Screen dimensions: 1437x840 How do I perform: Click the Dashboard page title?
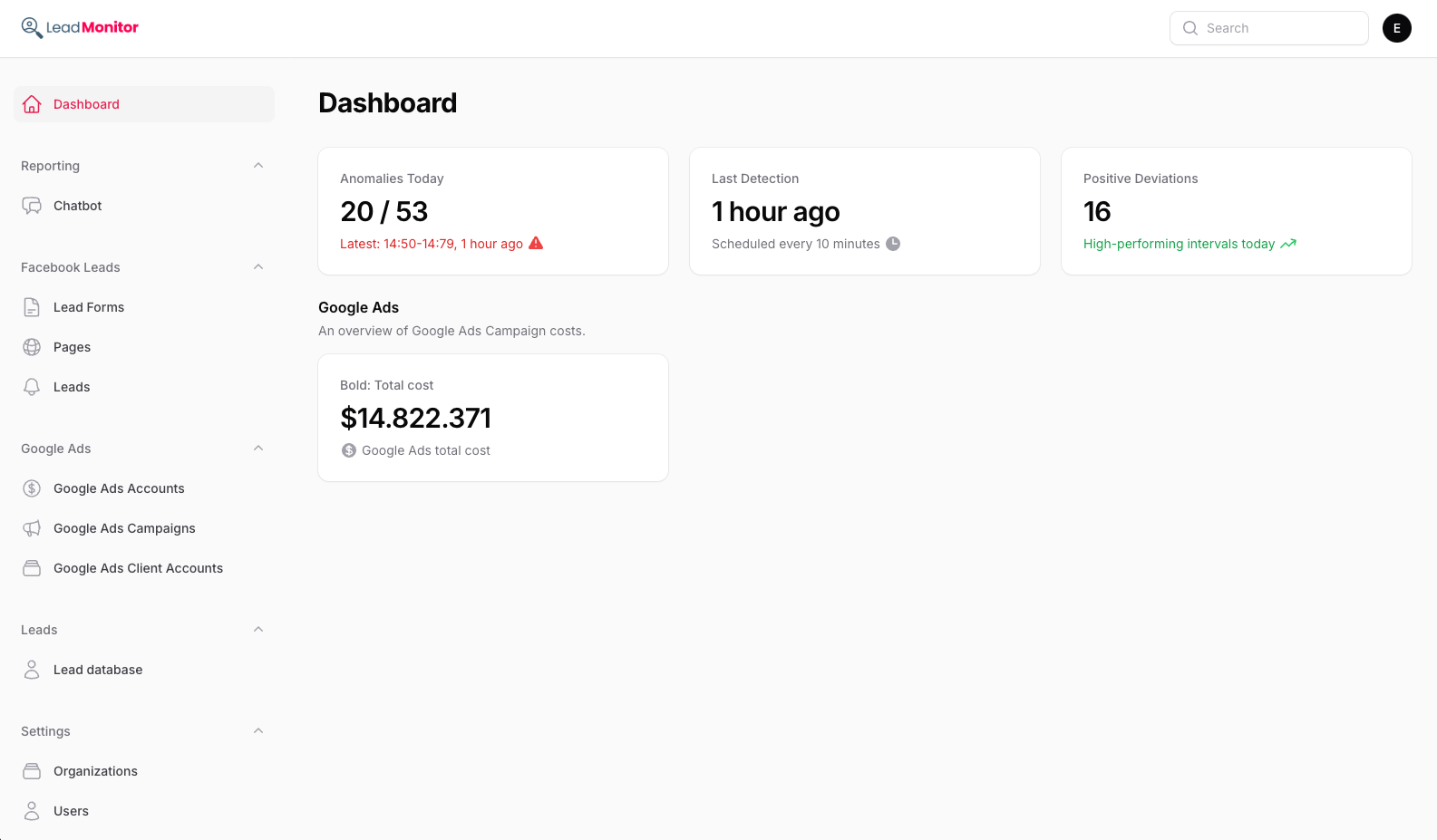click(388, 103)
